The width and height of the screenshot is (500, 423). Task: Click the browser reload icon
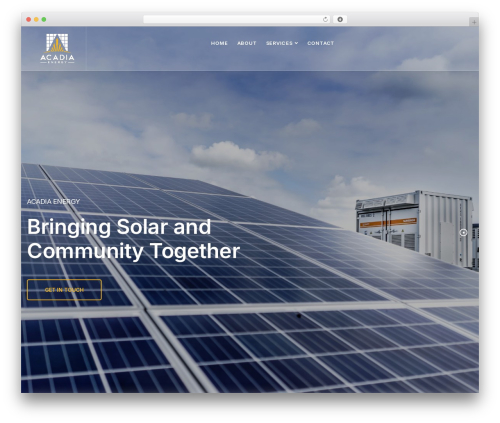(x=325, y=20)
